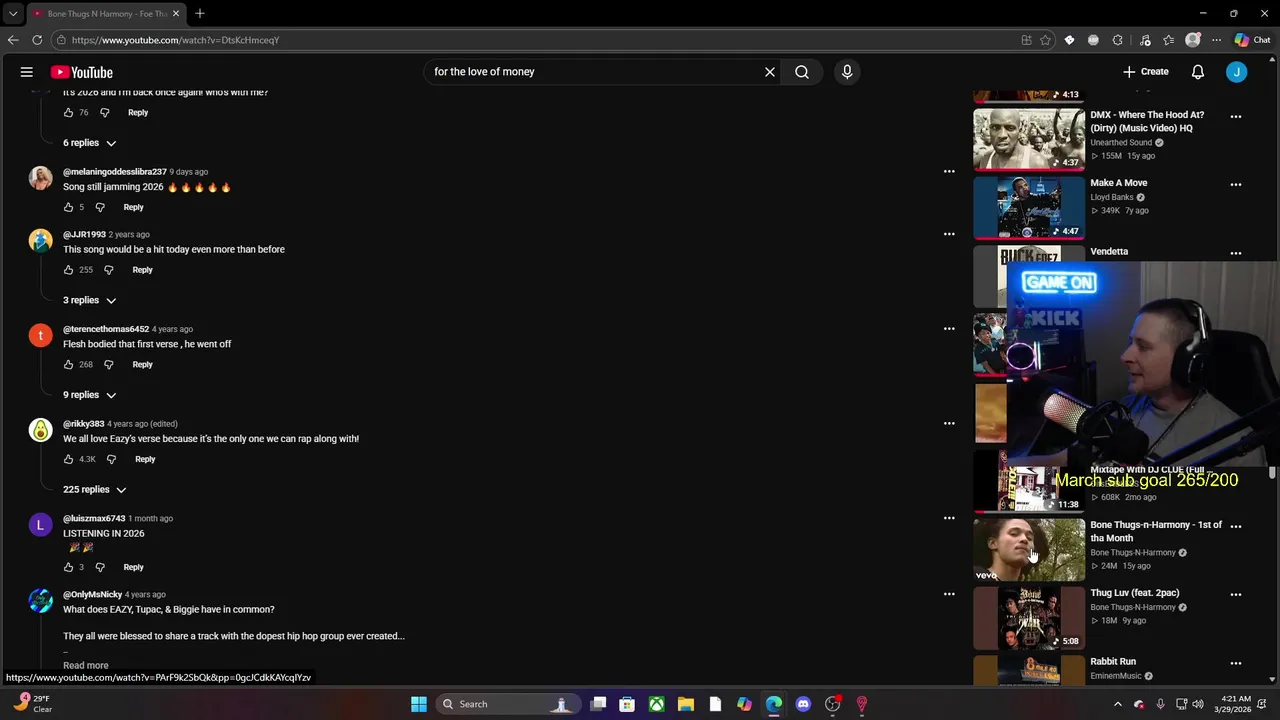Close the Bone Thugs N Harmony tab
The width and height of the screenshot is (1280, 720).
tap(176, 14)
